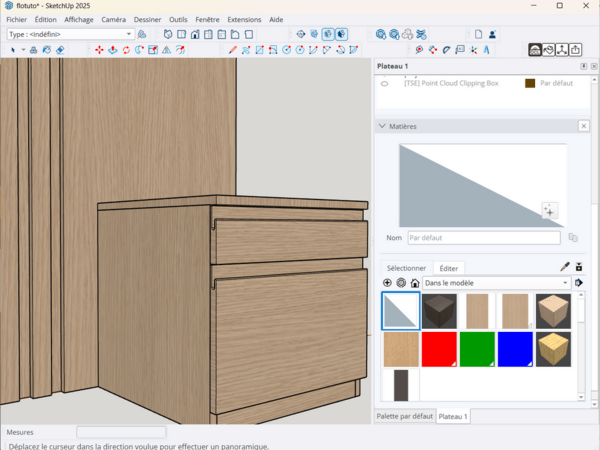Select the Line pencil tool

coord(233,49)
